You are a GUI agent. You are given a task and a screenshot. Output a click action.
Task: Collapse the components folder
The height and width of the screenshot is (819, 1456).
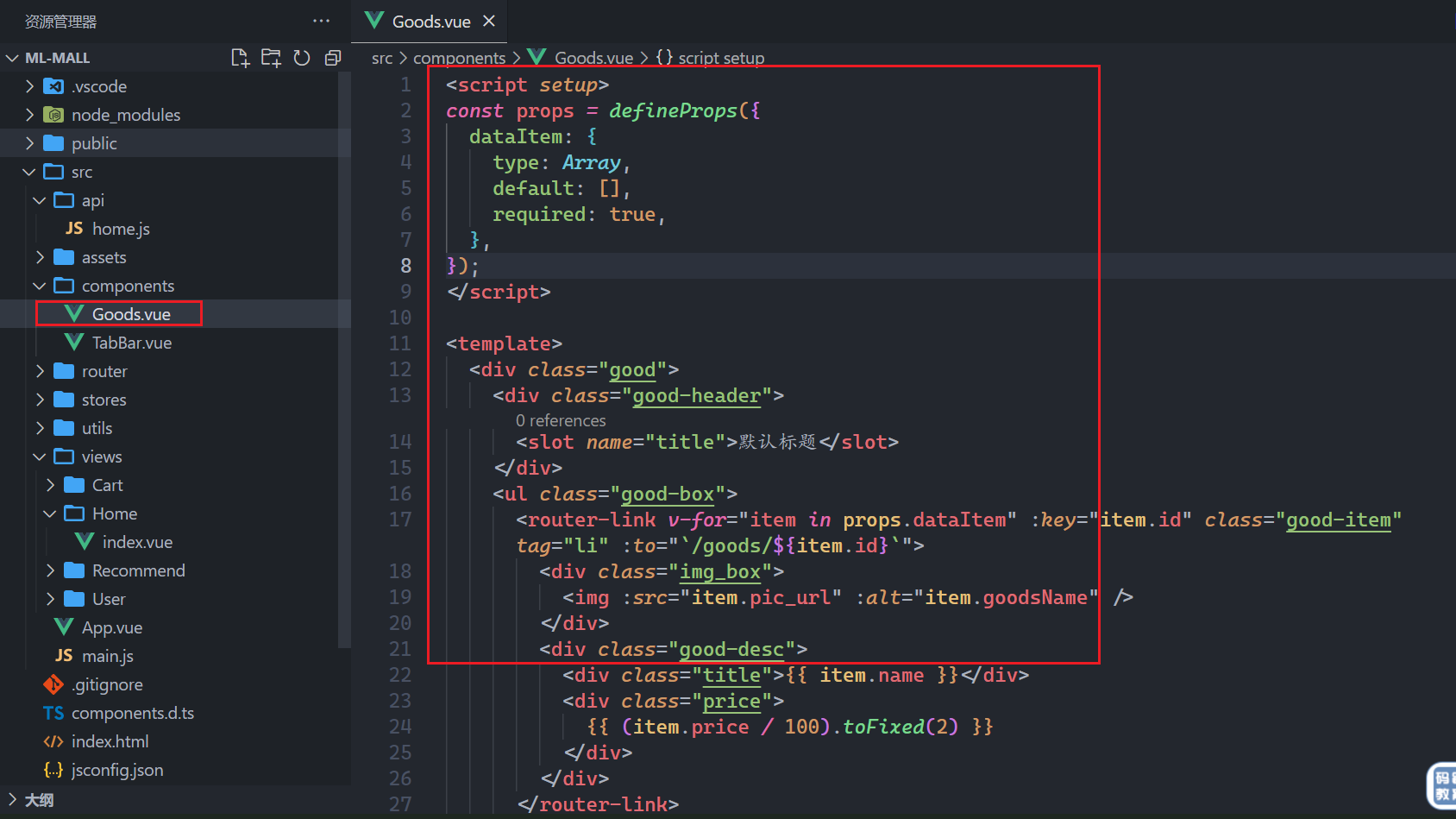(x=40, y=286)
